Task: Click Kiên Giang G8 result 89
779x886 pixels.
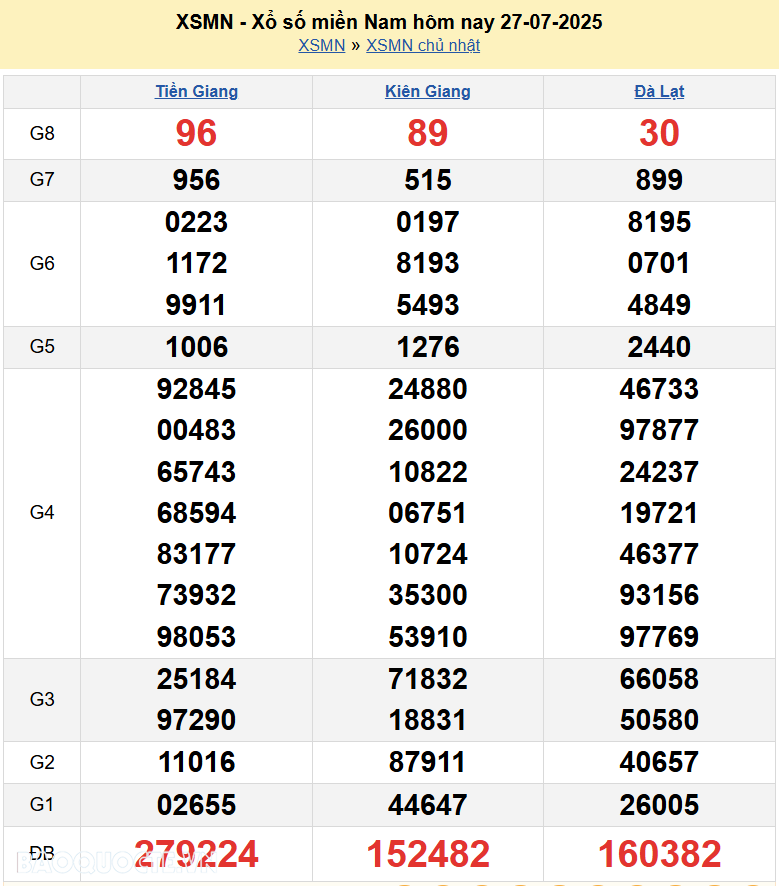Action: pos(427,133)
